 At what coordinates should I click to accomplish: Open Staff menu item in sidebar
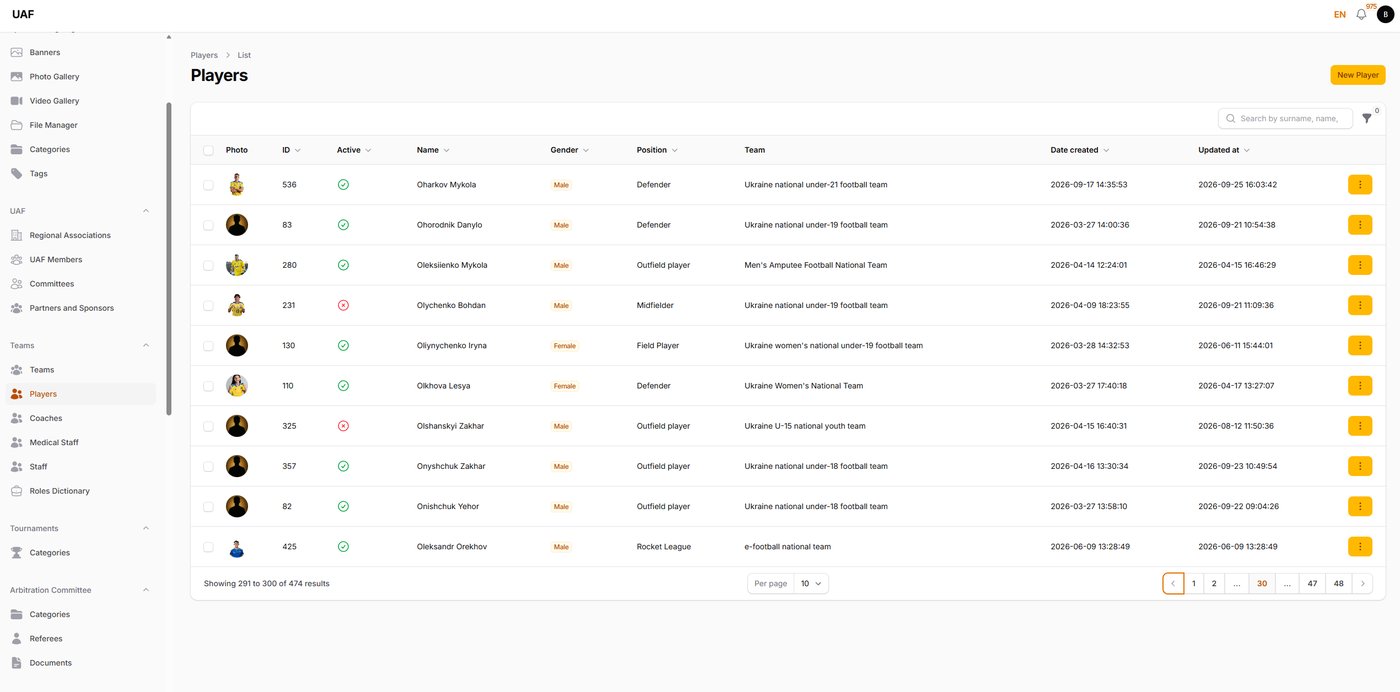coord(80,467)
